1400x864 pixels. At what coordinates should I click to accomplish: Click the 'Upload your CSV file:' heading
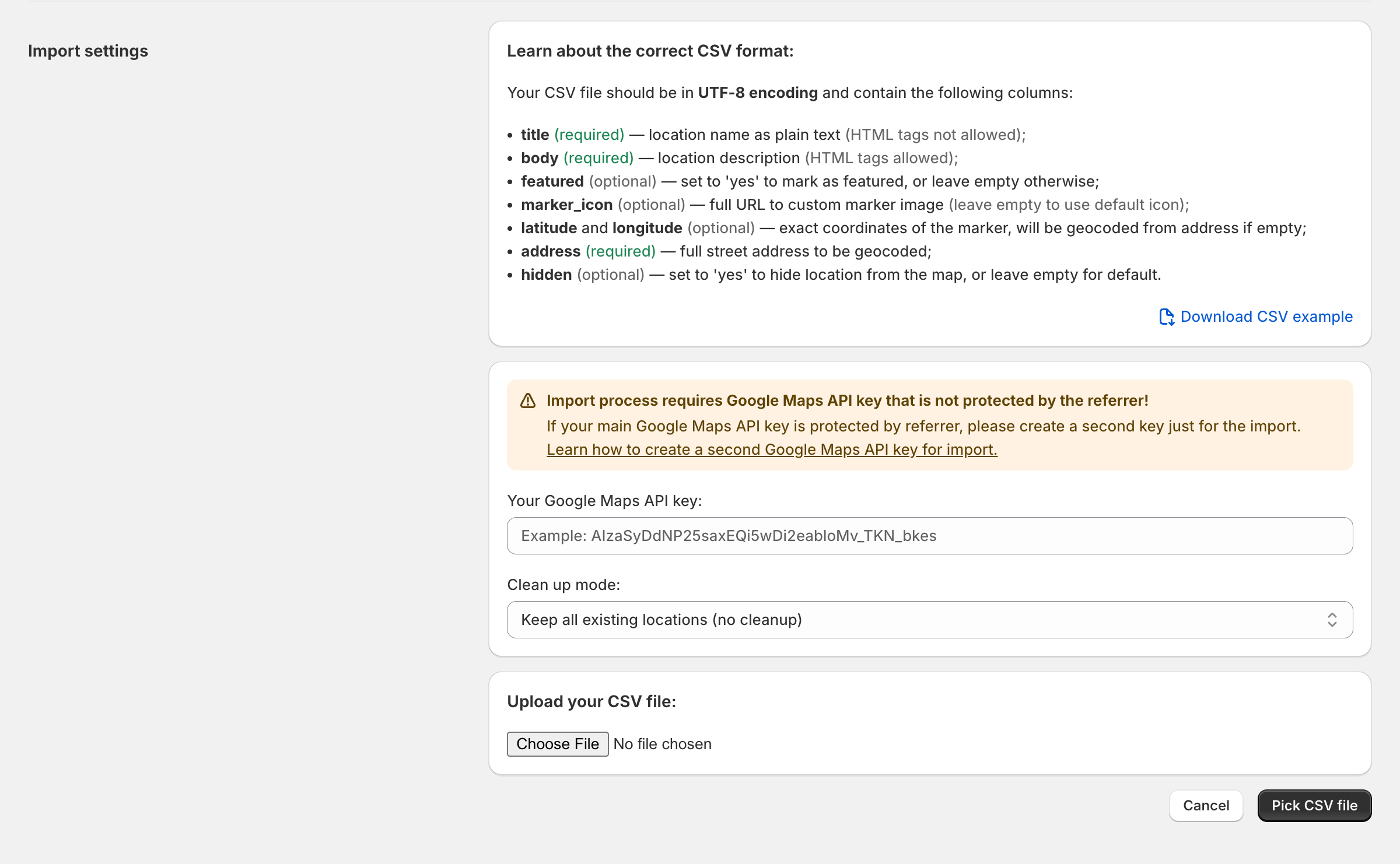click(x=591, y=701)
